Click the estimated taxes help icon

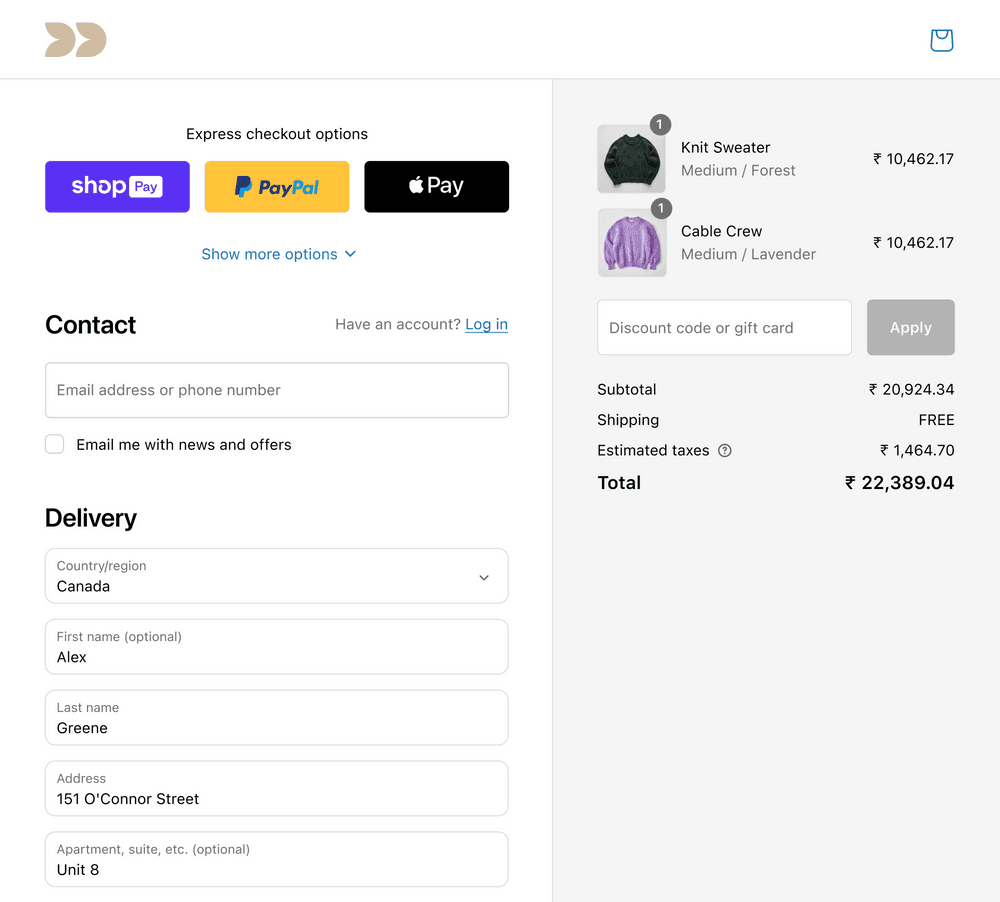click(724, 451)
